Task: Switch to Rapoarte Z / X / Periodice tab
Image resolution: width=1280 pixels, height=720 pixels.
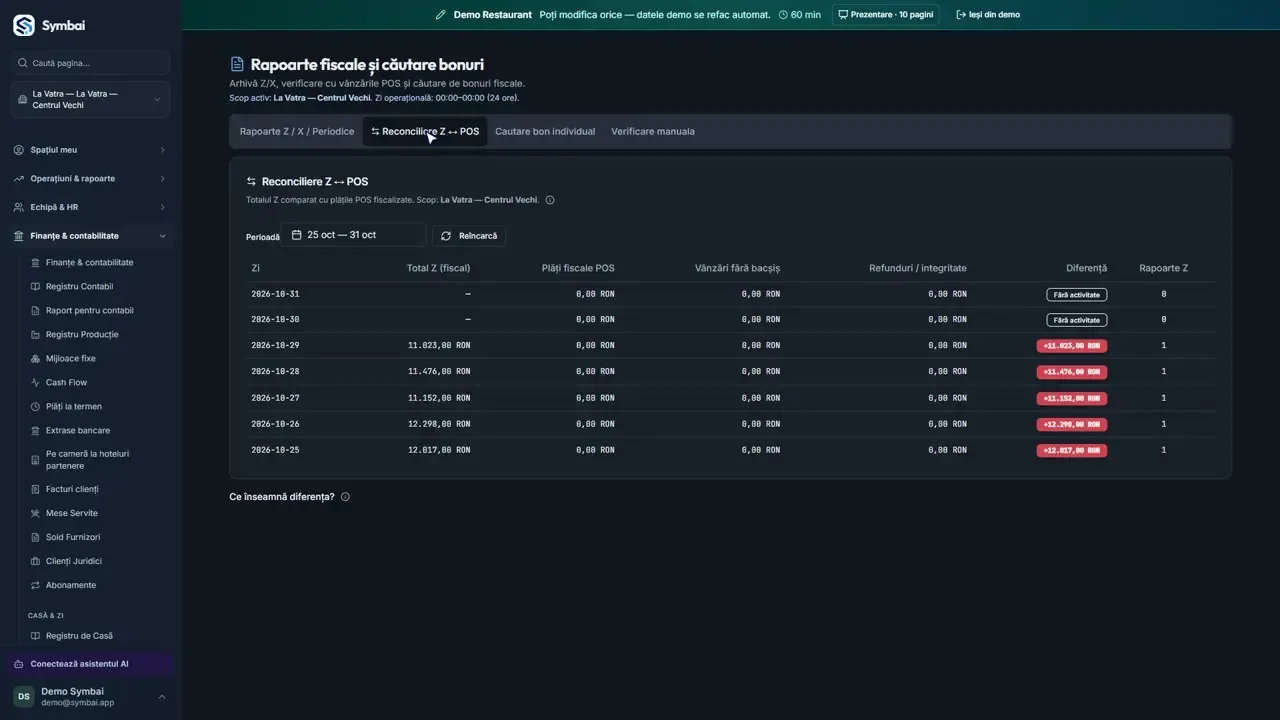Action: pyautogui.click(x=297, y=132)
